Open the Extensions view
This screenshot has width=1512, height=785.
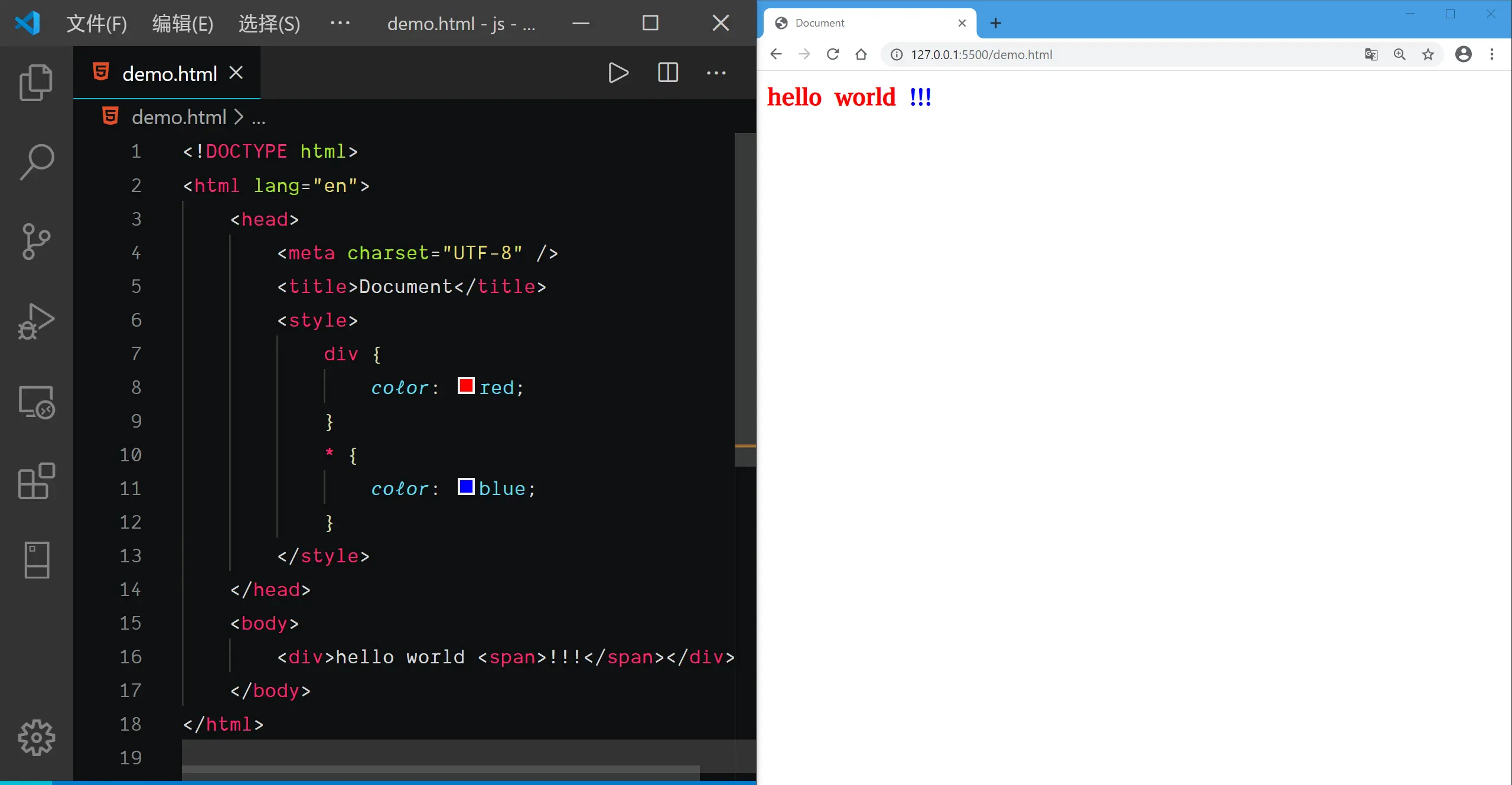pyautogui.click(x=36, y=481)
